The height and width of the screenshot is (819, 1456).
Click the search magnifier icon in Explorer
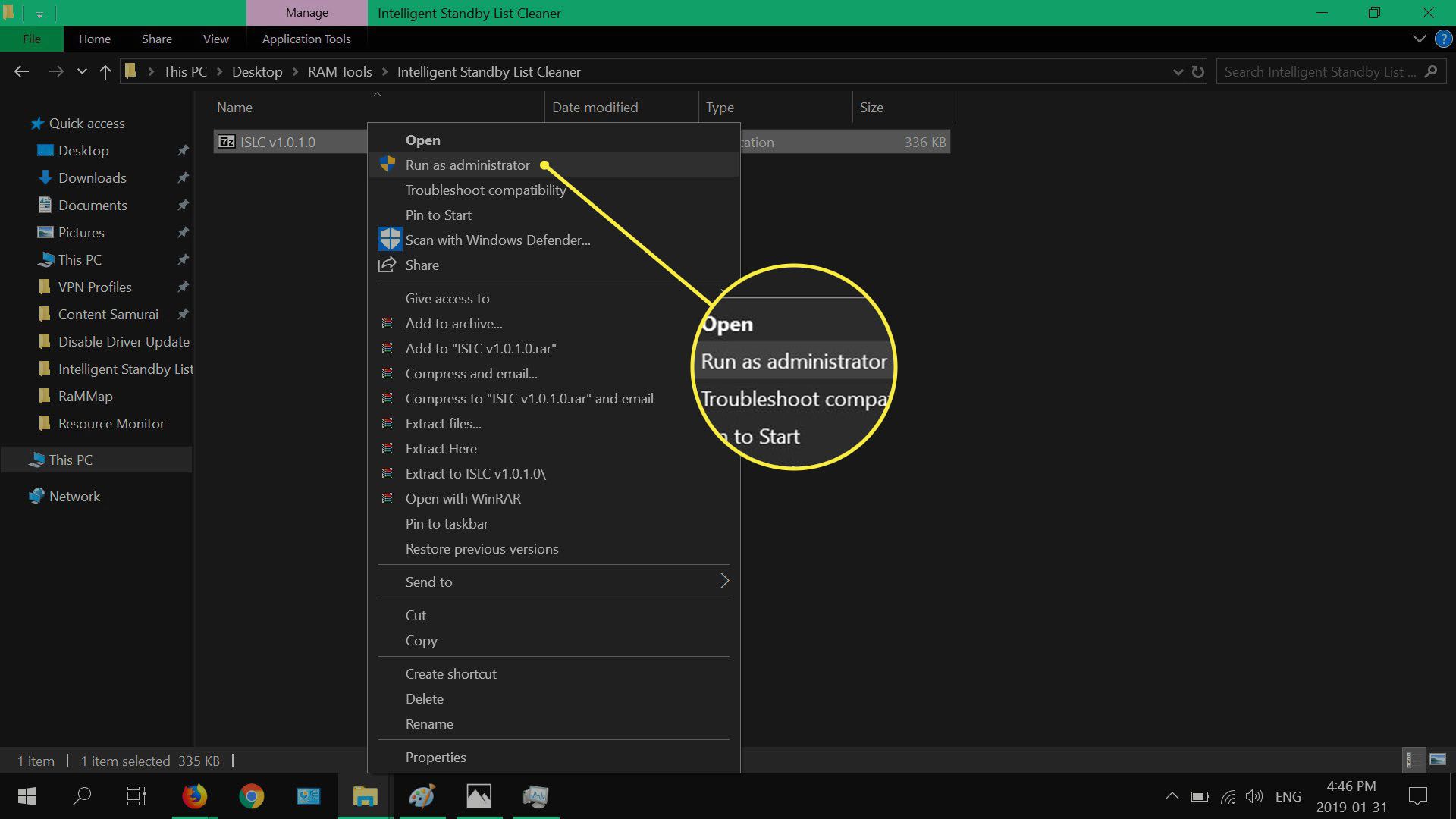pos(1431,71)
